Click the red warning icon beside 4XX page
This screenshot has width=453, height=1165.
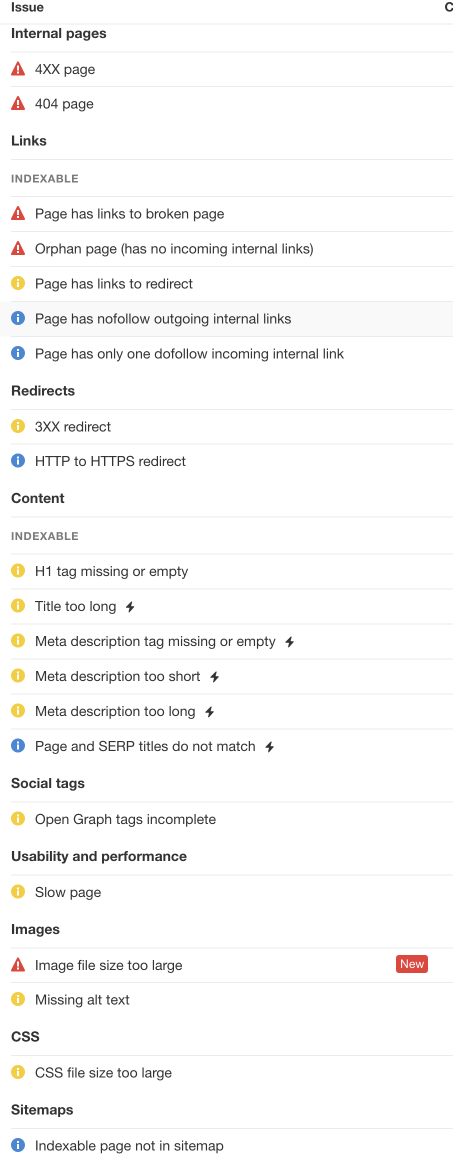click(19, 69)
